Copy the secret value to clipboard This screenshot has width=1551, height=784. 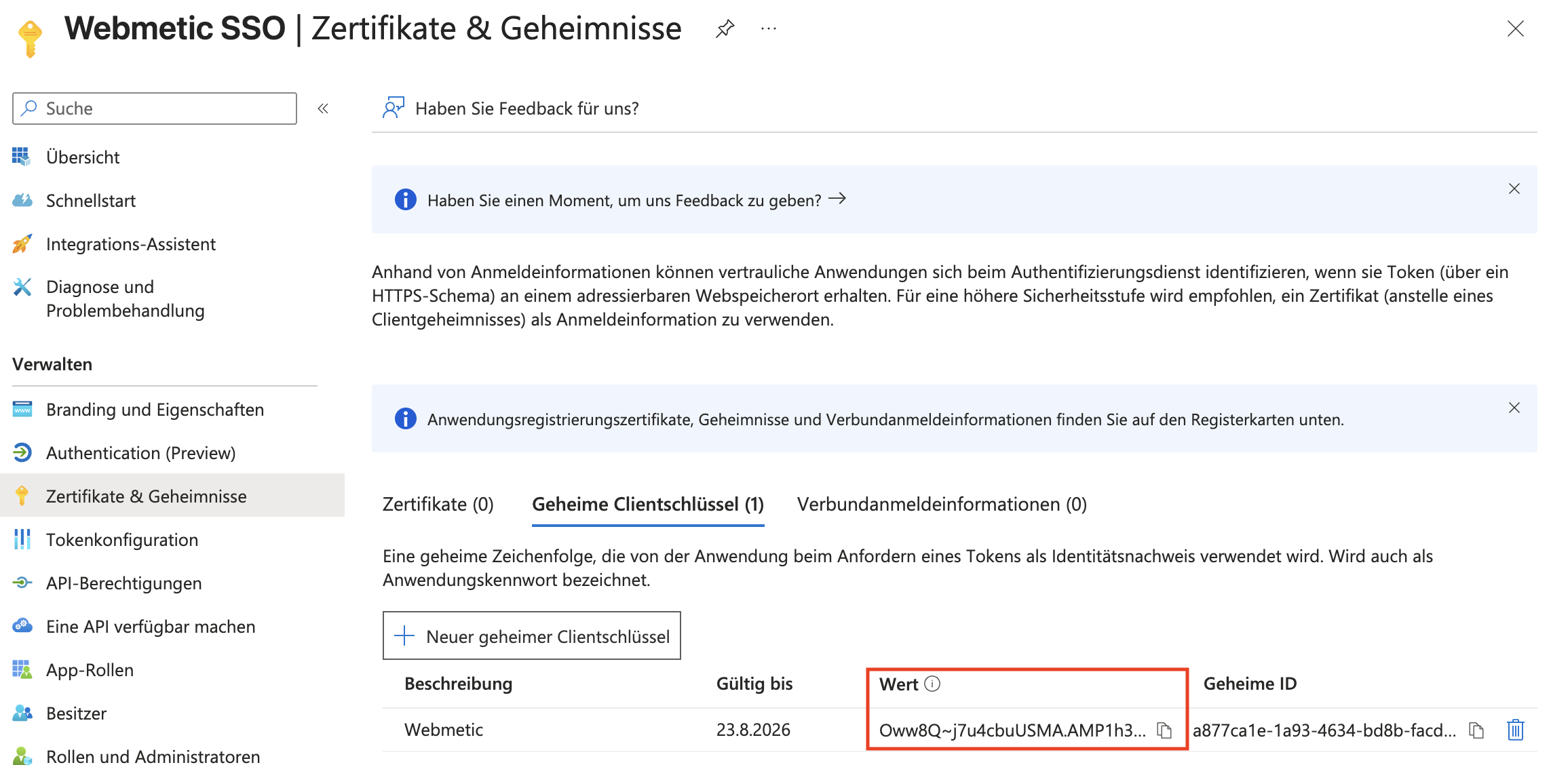click(1164, 730)
